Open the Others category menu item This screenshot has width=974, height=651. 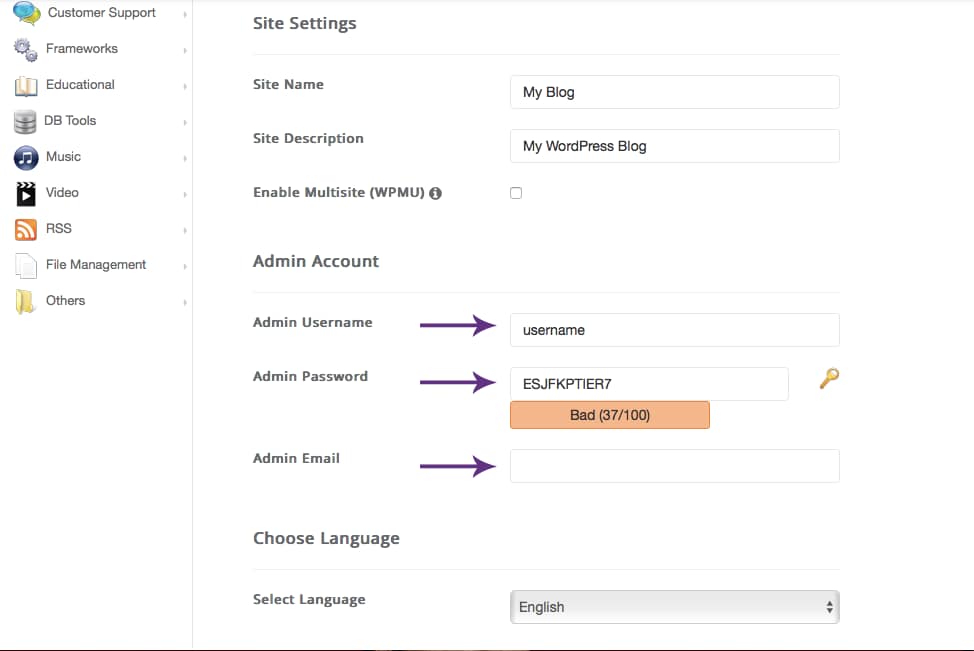[65, 301]
